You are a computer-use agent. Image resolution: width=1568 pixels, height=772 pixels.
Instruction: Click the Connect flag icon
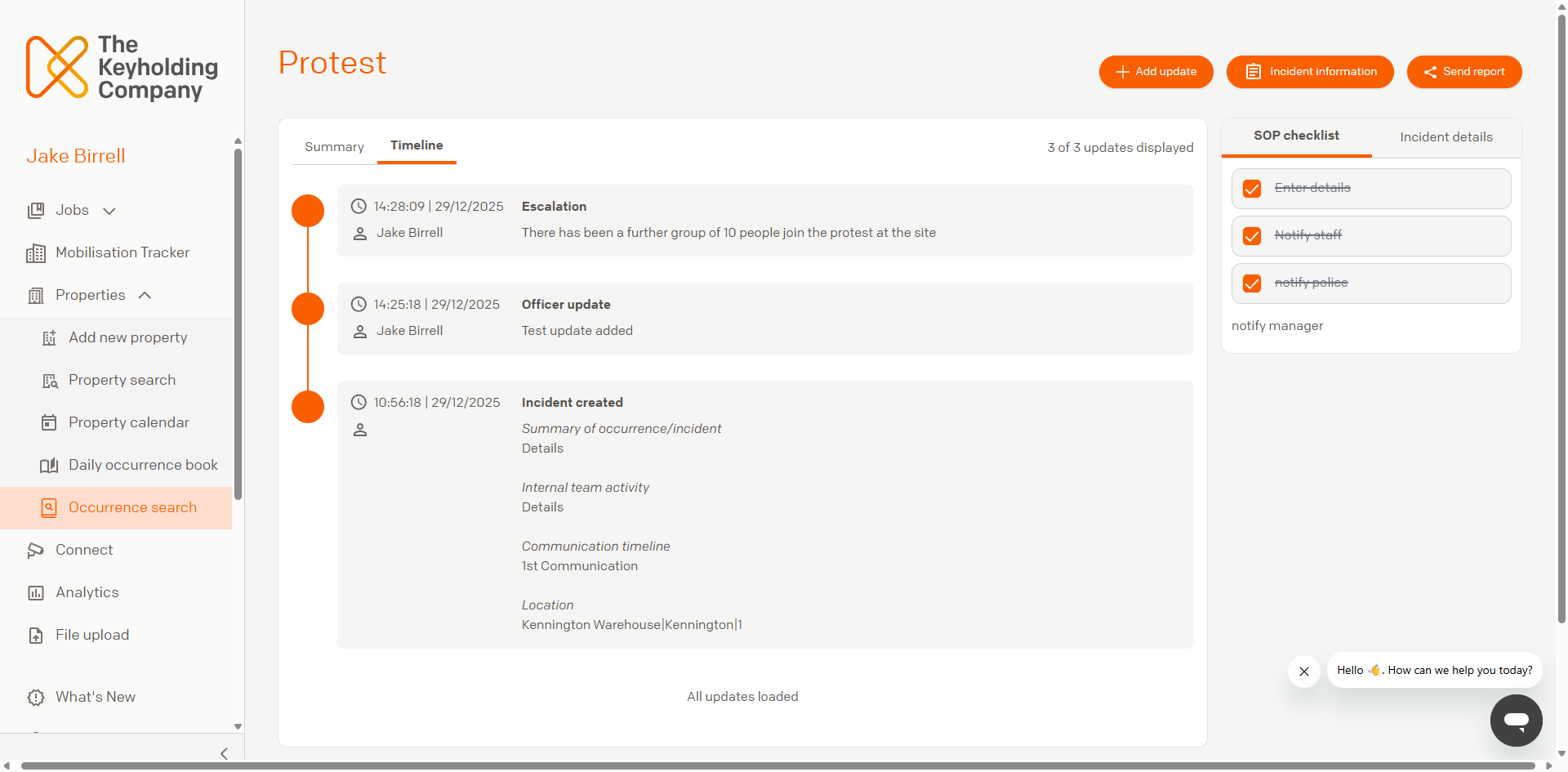click(36, 551)
